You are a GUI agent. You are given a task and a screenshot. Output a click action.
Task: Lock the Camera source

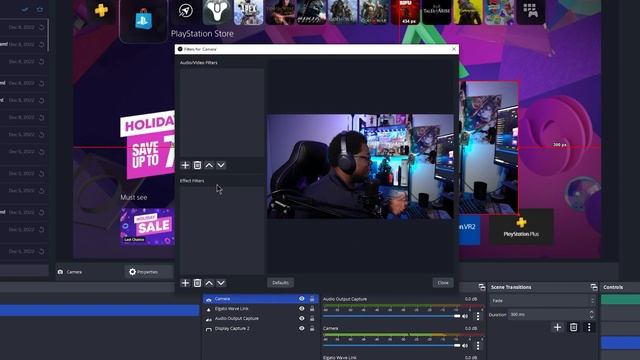312,299
